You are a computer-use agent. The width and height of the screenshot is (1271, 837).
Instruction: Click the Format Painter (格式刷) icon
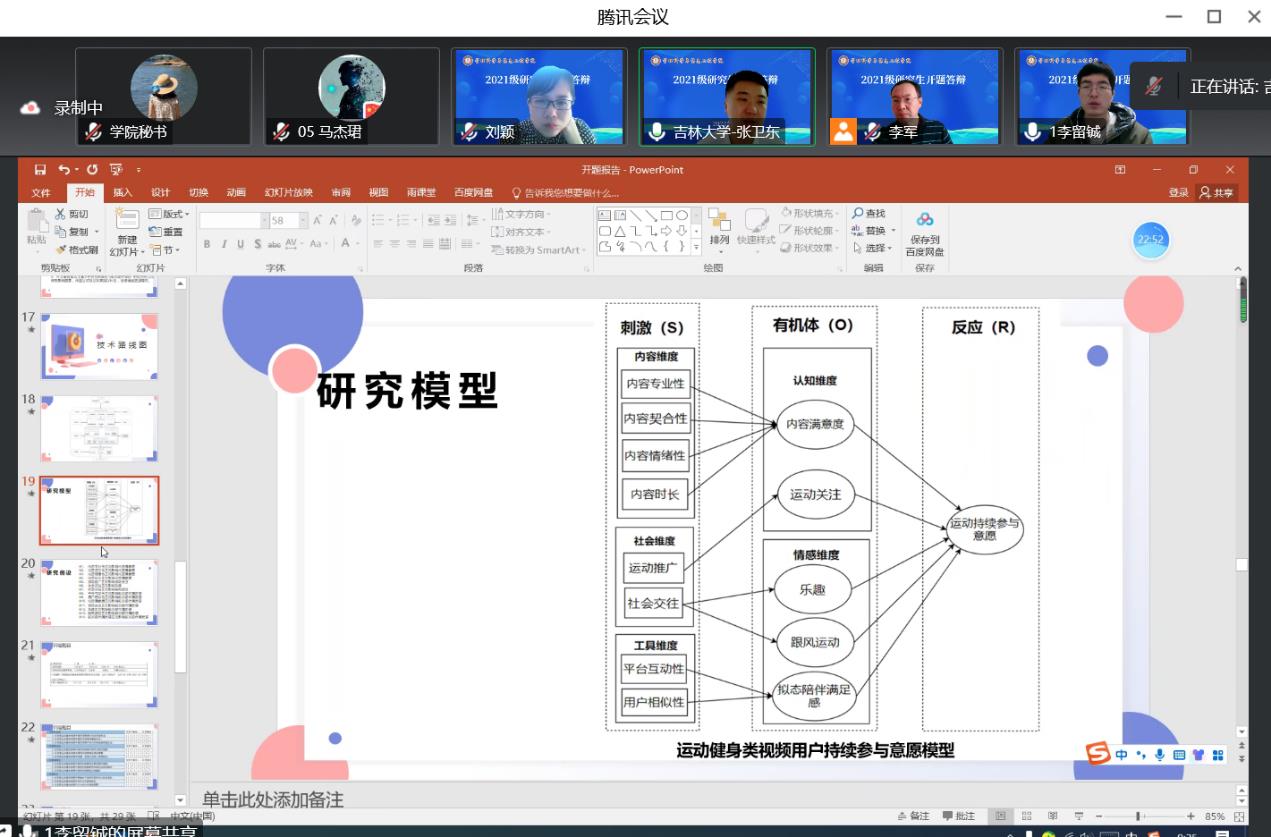[62, 250]
